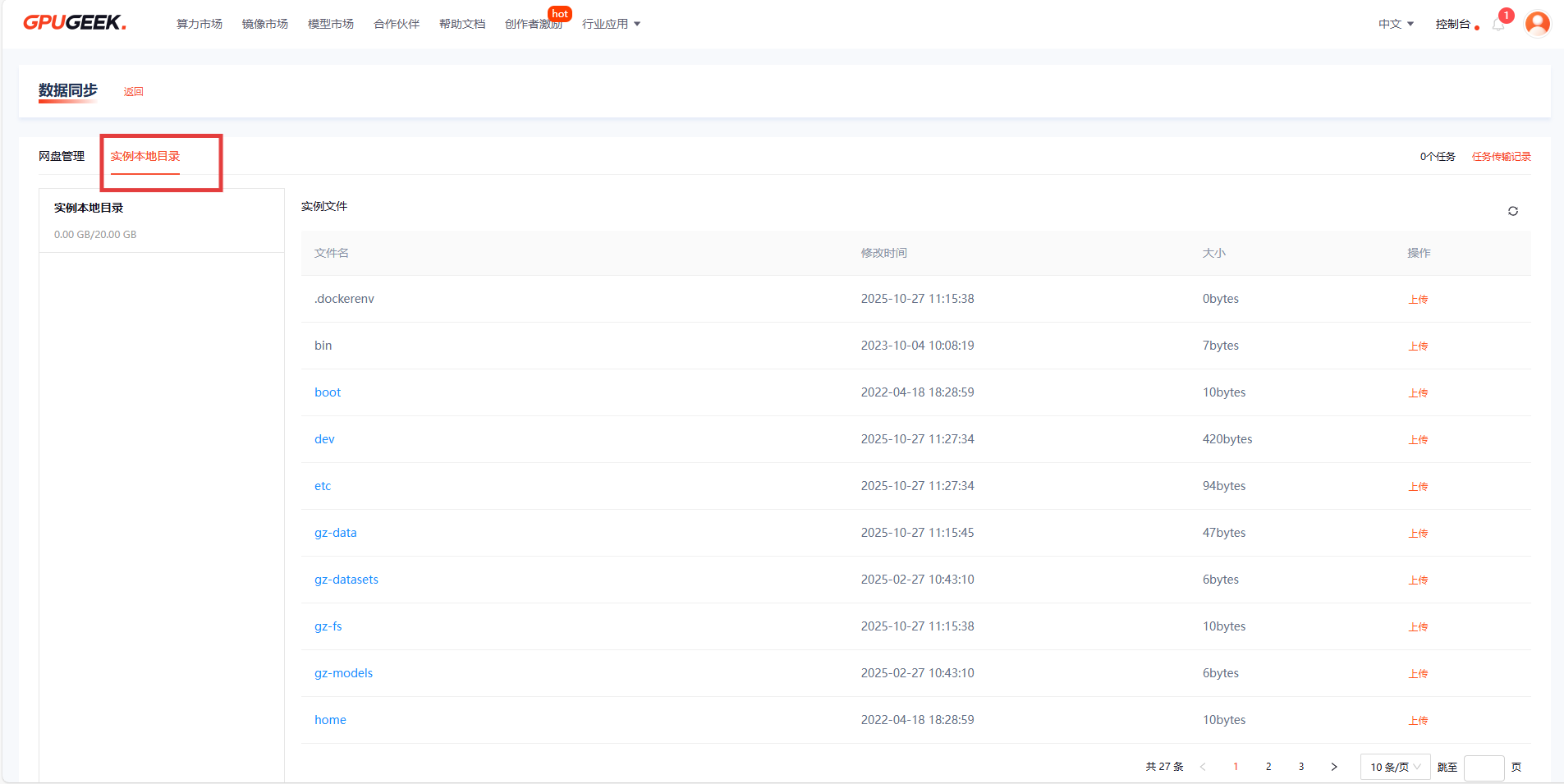This screenshot has height=784, width=1564.
Task: Upload the home directory row
Action: 1418,720
